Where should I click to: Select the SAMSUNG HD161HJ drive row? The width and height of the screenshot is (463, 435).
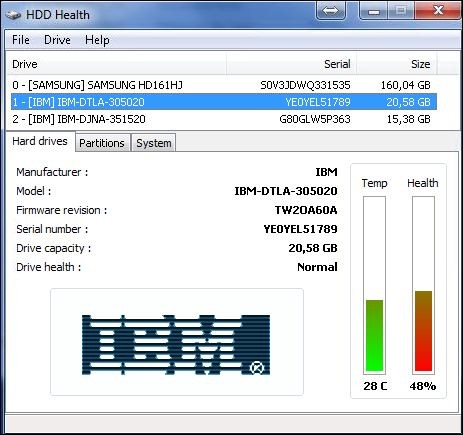(x=222, y=85)
